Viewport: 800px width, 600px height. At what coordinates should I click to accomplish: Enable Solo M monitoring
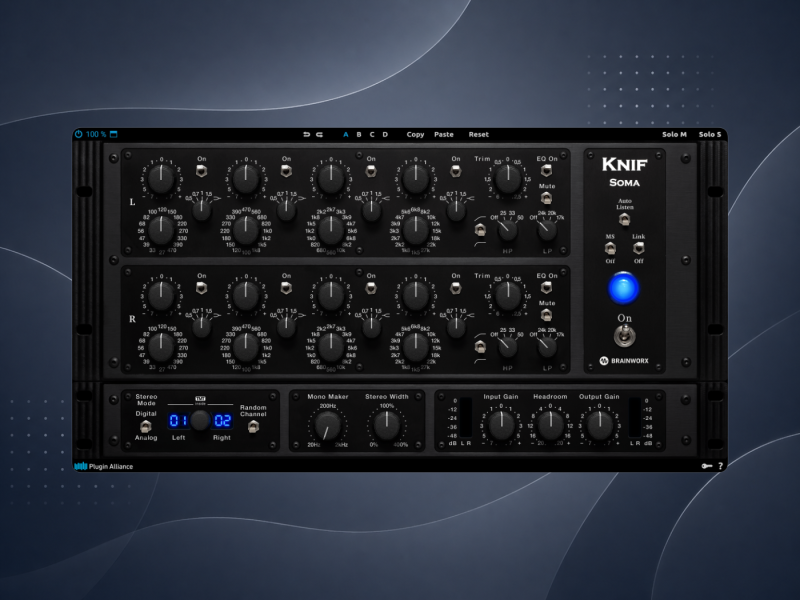[x=674, y=135]
